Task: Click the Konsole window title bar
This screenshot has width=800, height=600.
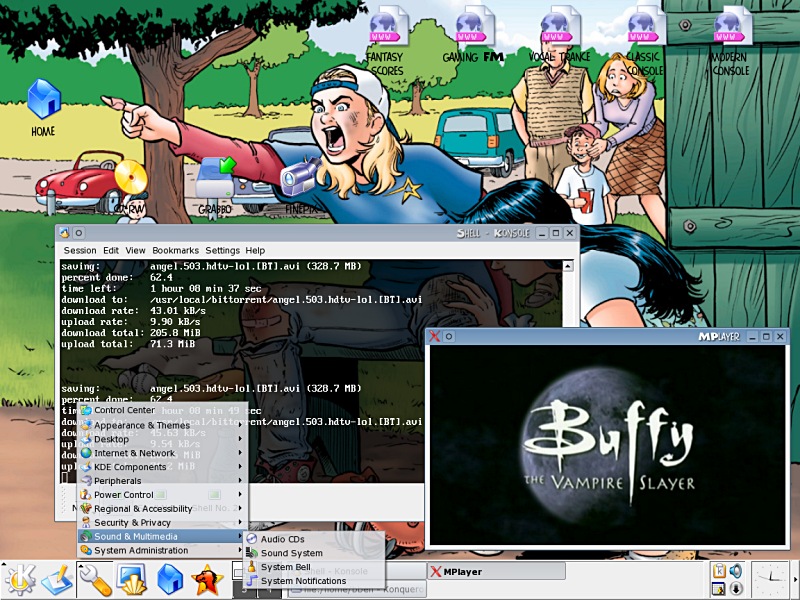Action: tap(316, 233)
